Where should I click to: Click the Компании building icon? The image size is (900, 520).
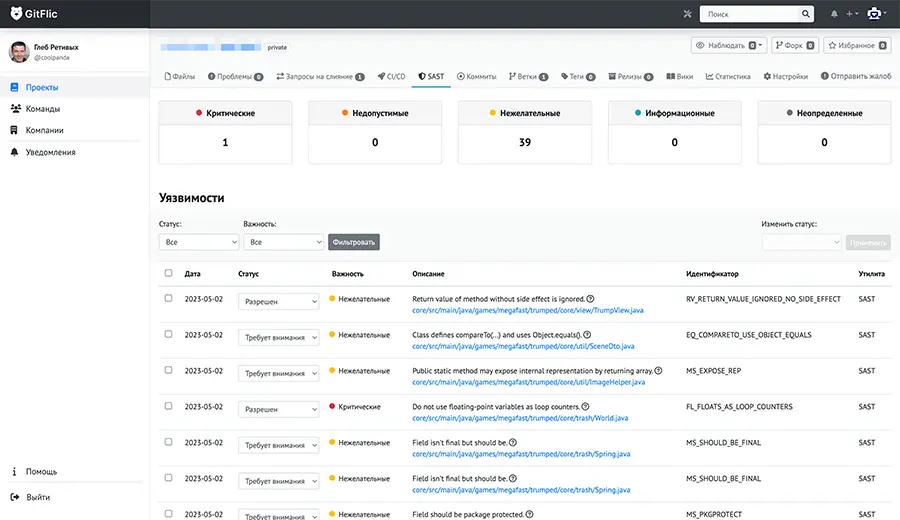14,130
